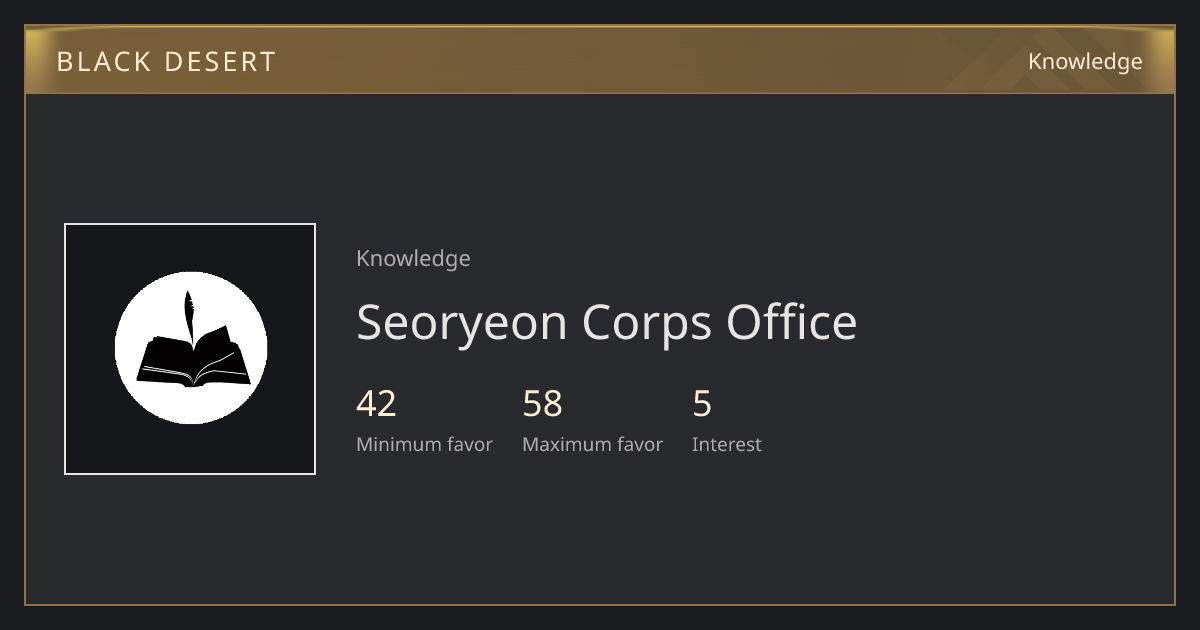The image size is (1200, 630).
Task: Select the Interest label
Action: tap(727, 445)
